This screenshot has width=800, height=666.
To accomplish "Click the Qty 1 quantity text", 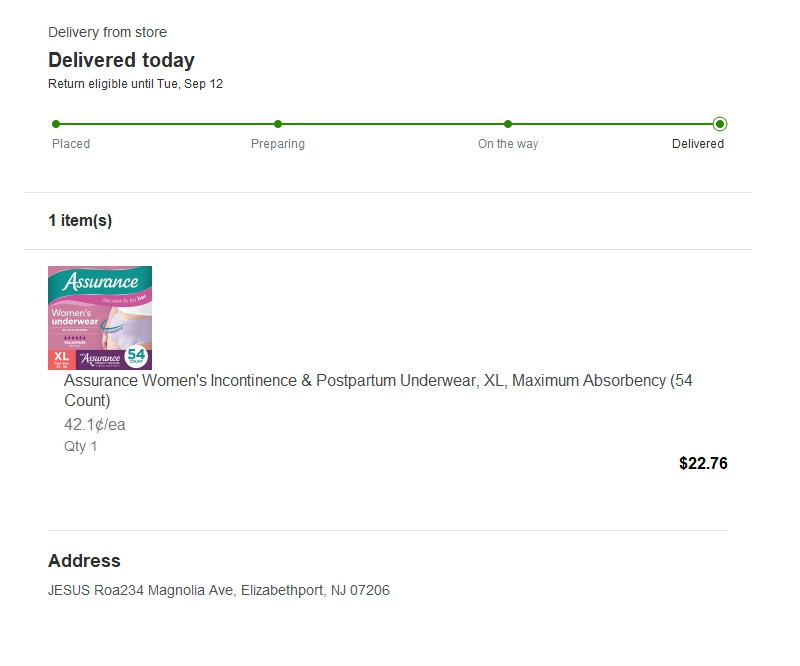I will pyautogui.click(x=81, y=447).
